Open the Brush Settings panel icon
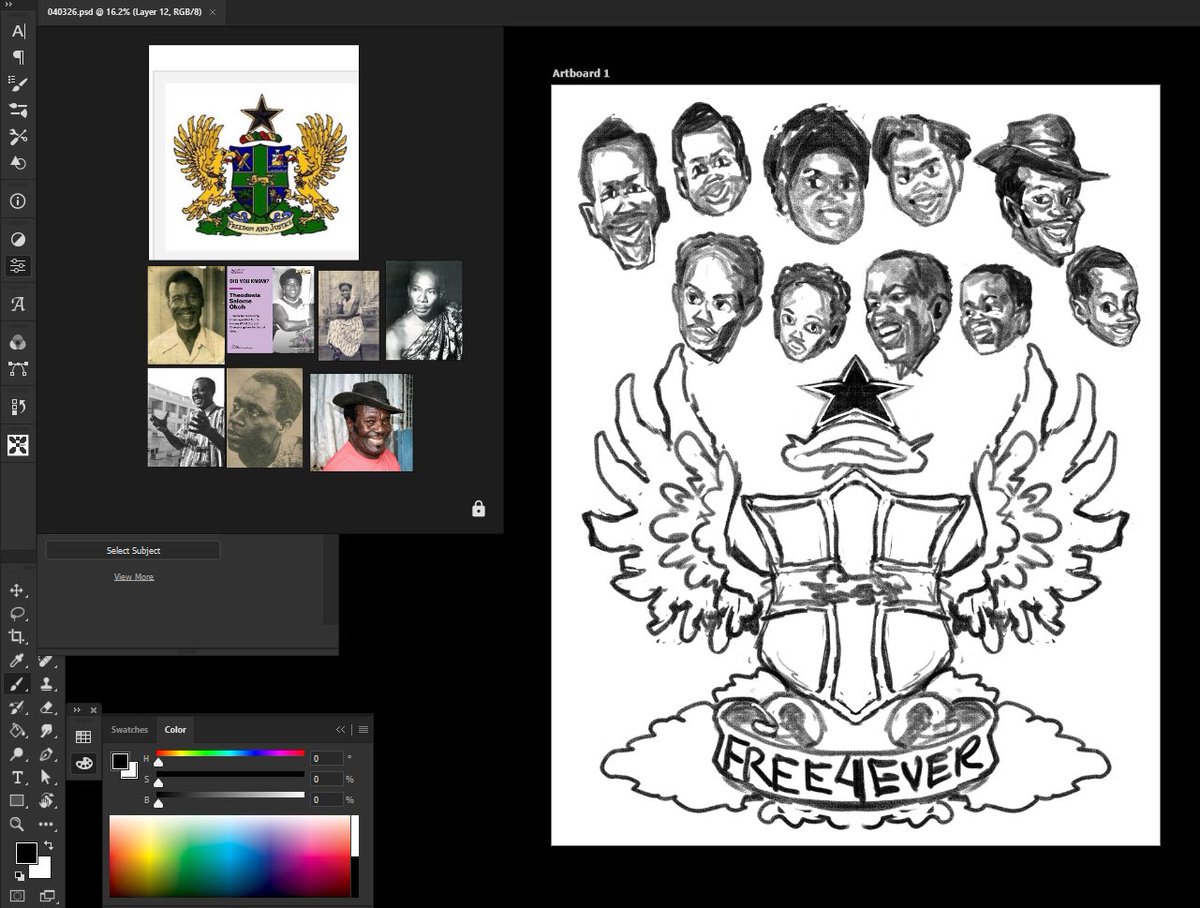 pos(18,83)
